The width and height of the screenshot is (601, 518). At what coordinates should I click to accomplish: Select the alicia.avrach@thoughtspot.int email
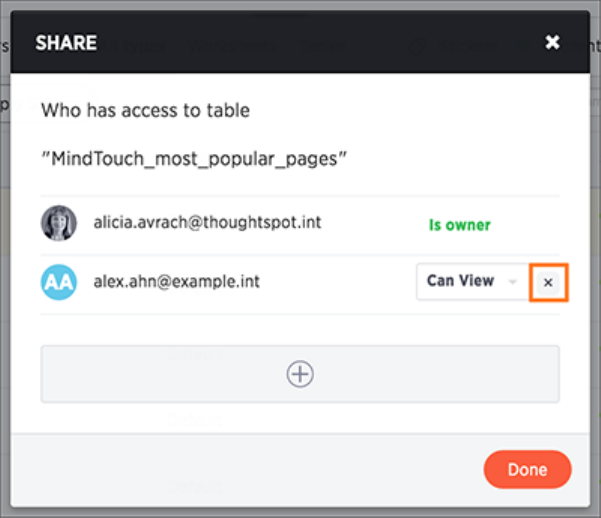[207, 223]
